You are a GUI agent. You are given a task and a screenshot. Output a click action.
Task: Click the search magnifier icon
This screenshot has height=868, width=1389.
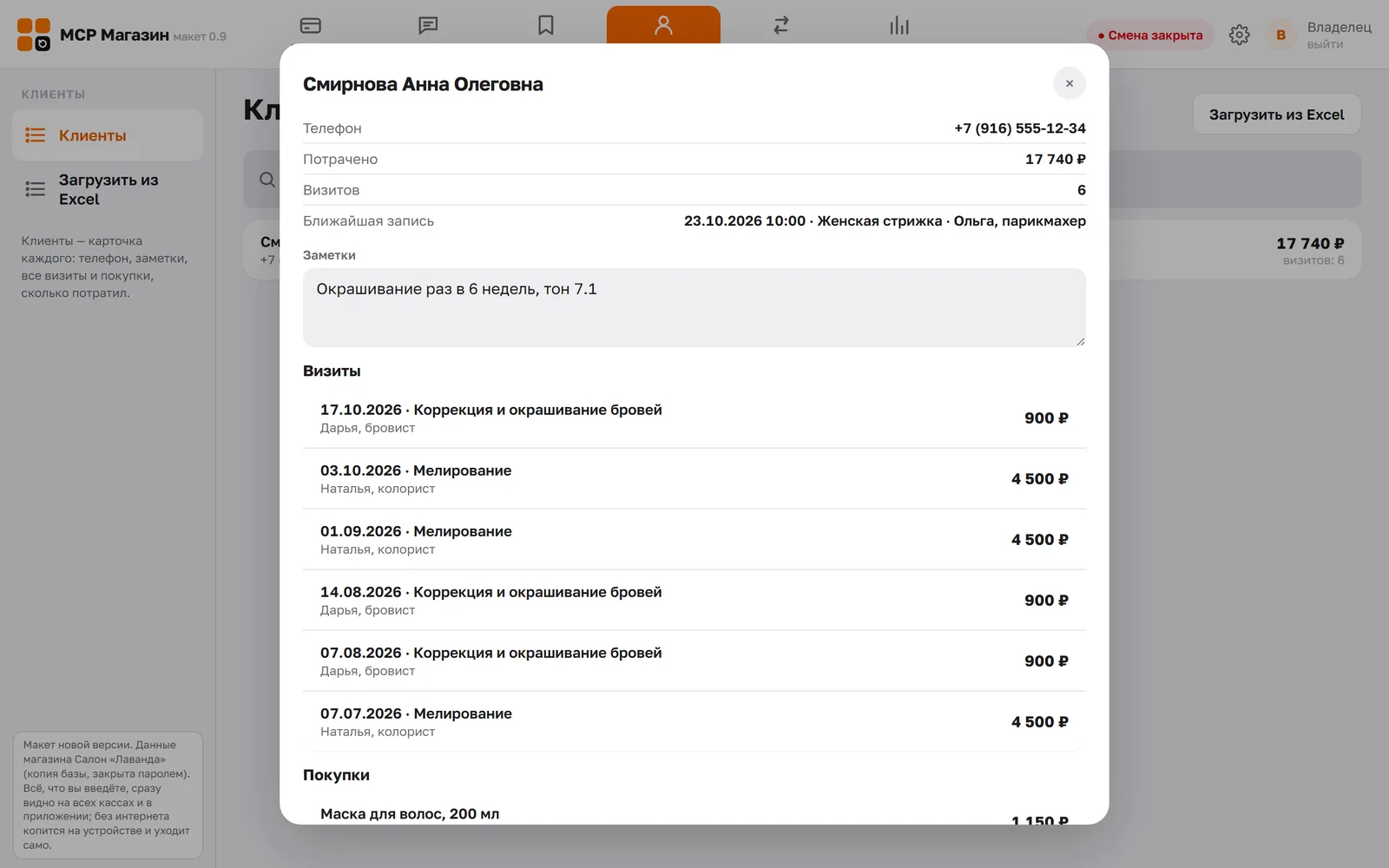point(267,180)
